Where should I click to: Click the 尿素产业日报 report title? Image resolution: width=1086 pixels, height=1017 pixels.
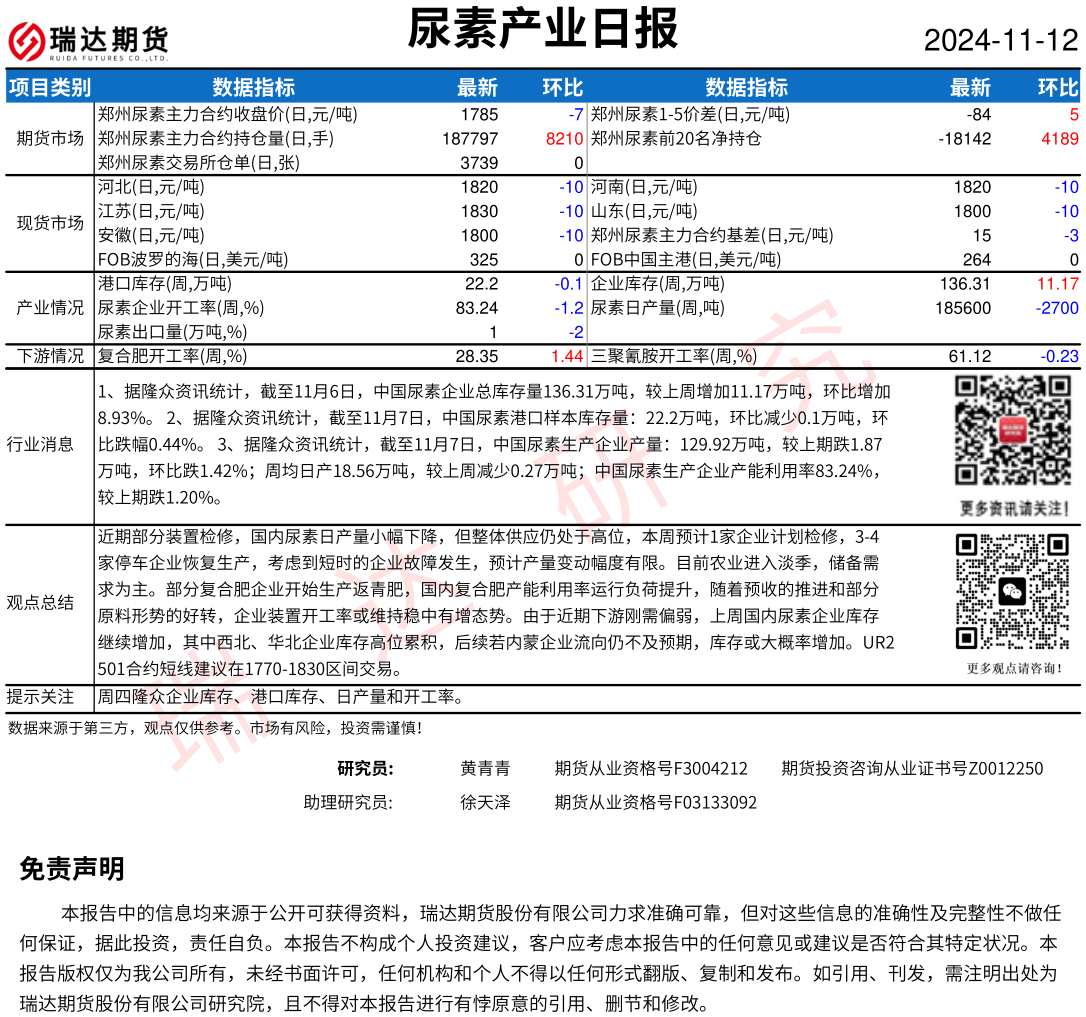[543, 29]
